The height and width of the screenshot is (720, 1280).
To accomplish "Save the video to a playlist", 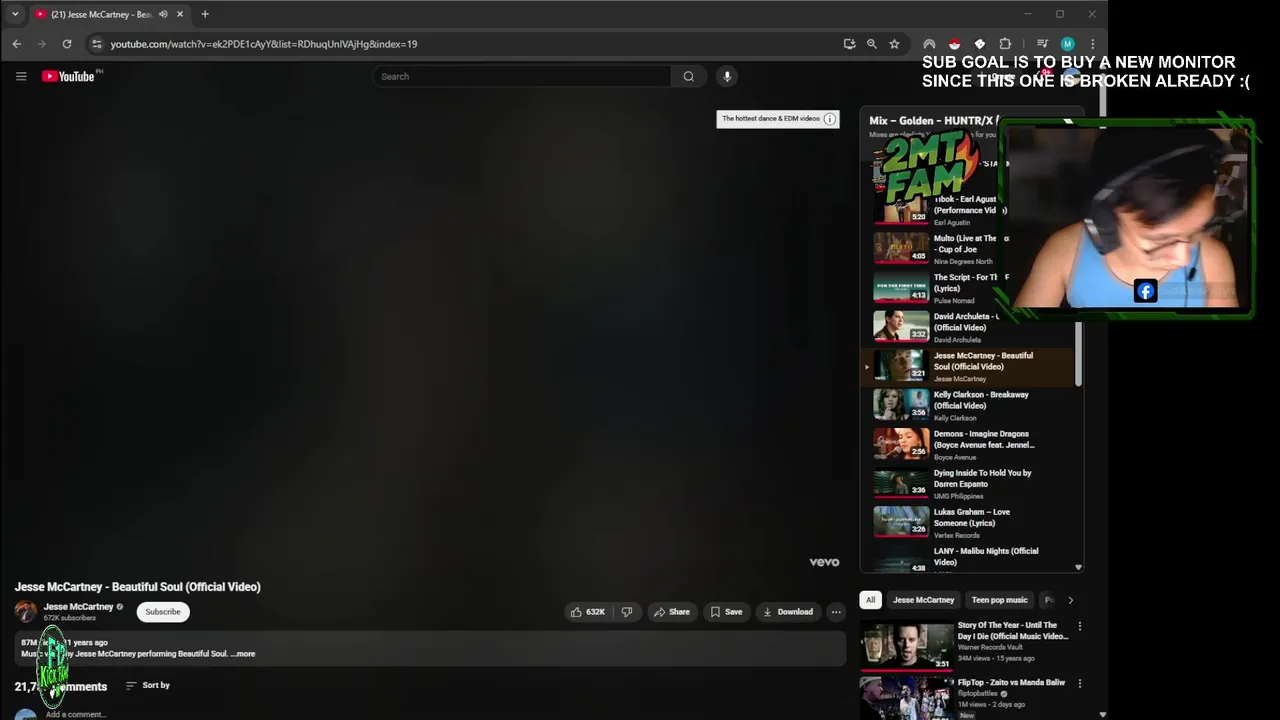I will tap(726, 612).
